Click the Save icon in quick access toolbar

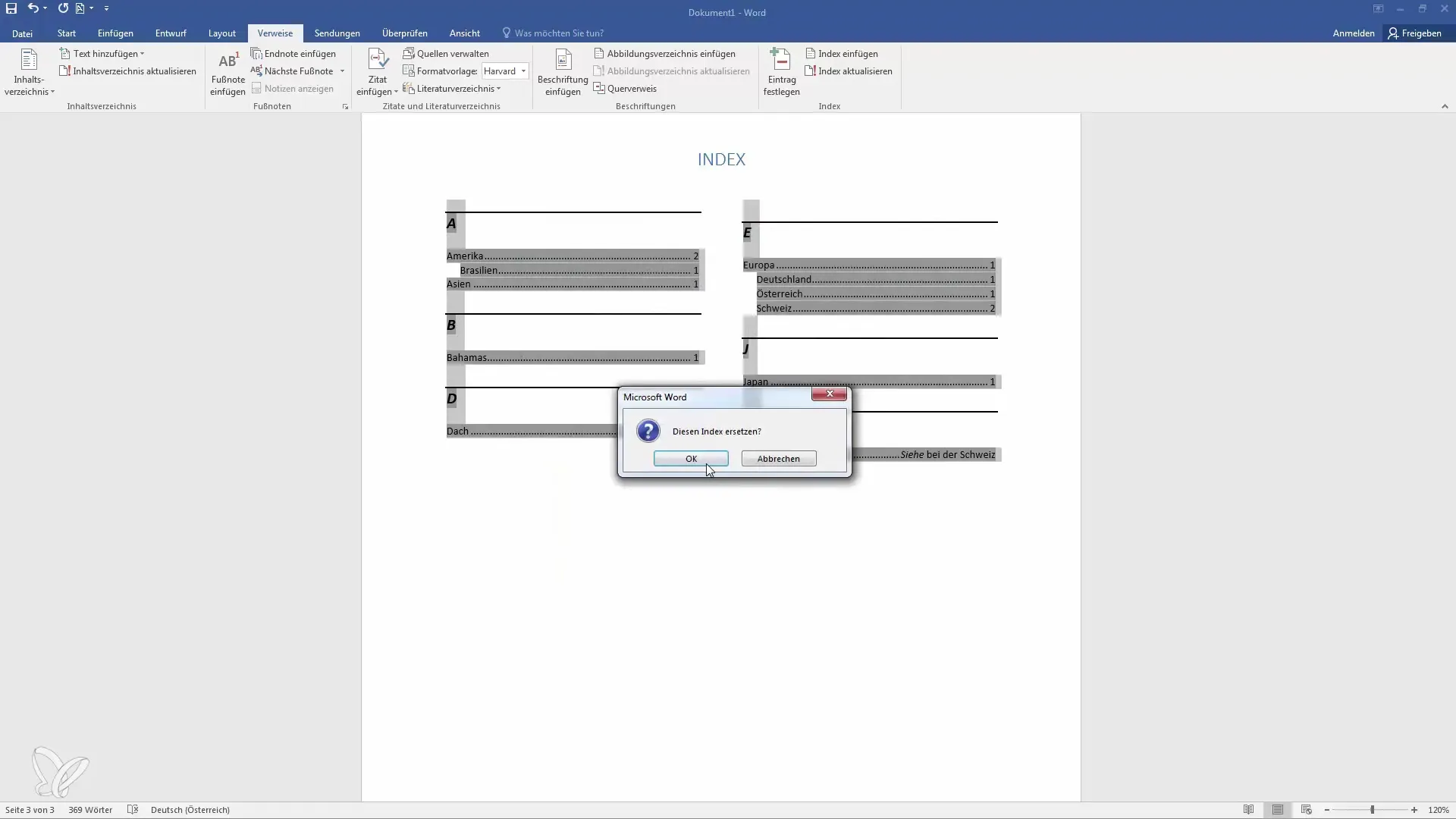click(x=11, y=8)
